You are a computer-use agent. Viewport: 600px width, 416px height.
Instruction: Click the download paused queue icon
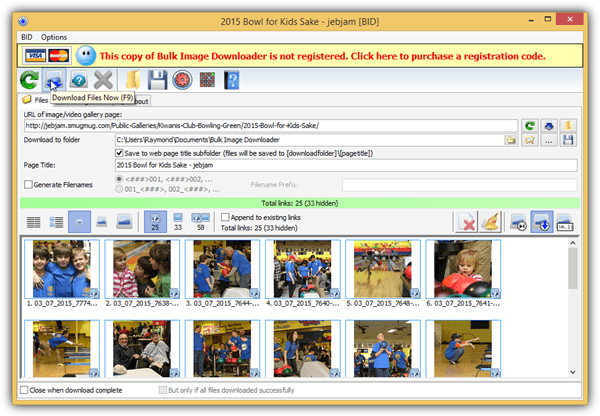click(518, 222)
